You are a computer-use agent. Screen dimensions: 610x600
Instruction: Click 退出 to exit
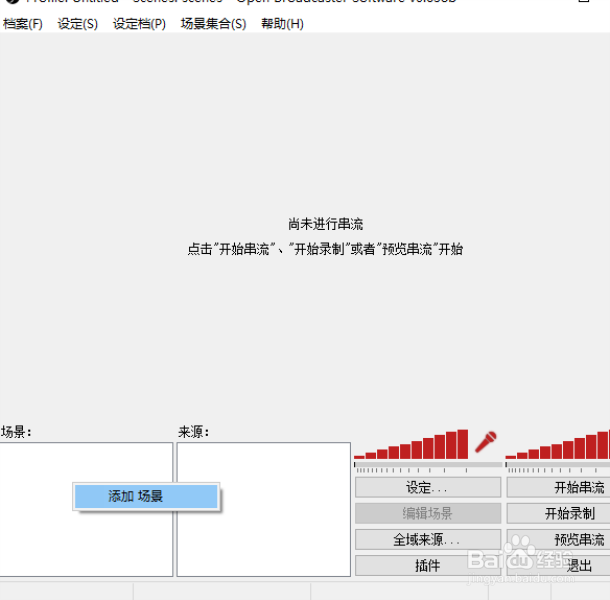(x=558, y=565)
